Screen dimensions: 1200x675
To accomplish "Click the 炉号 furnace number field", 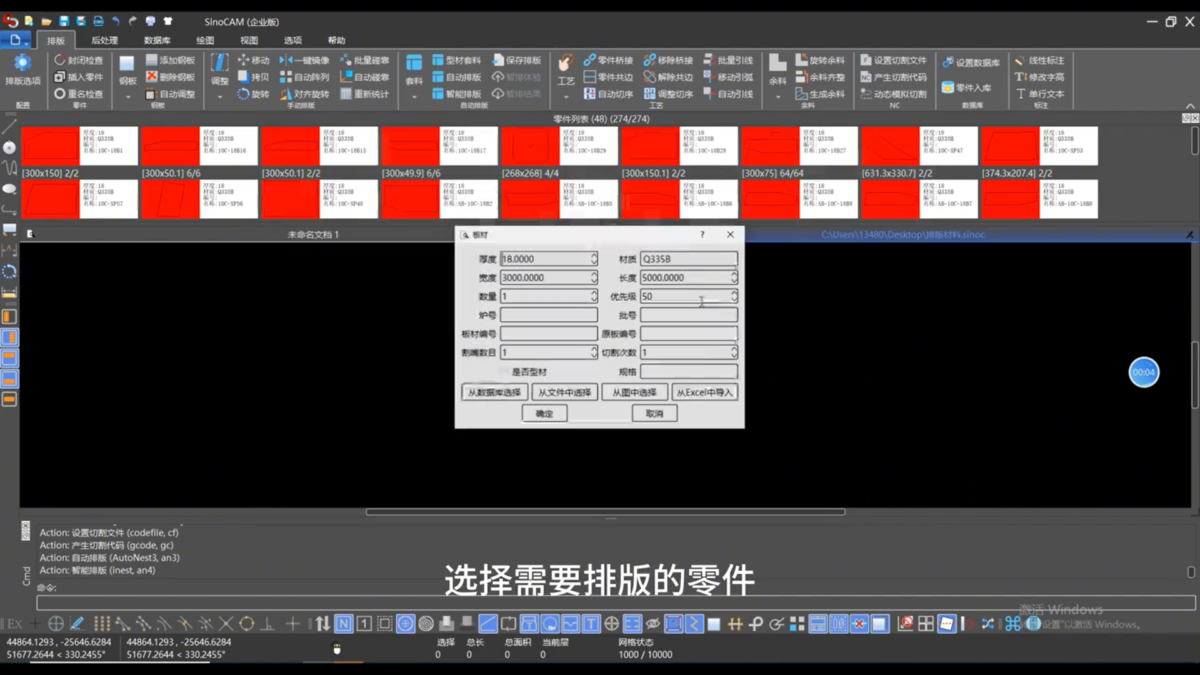I will 548,315.
